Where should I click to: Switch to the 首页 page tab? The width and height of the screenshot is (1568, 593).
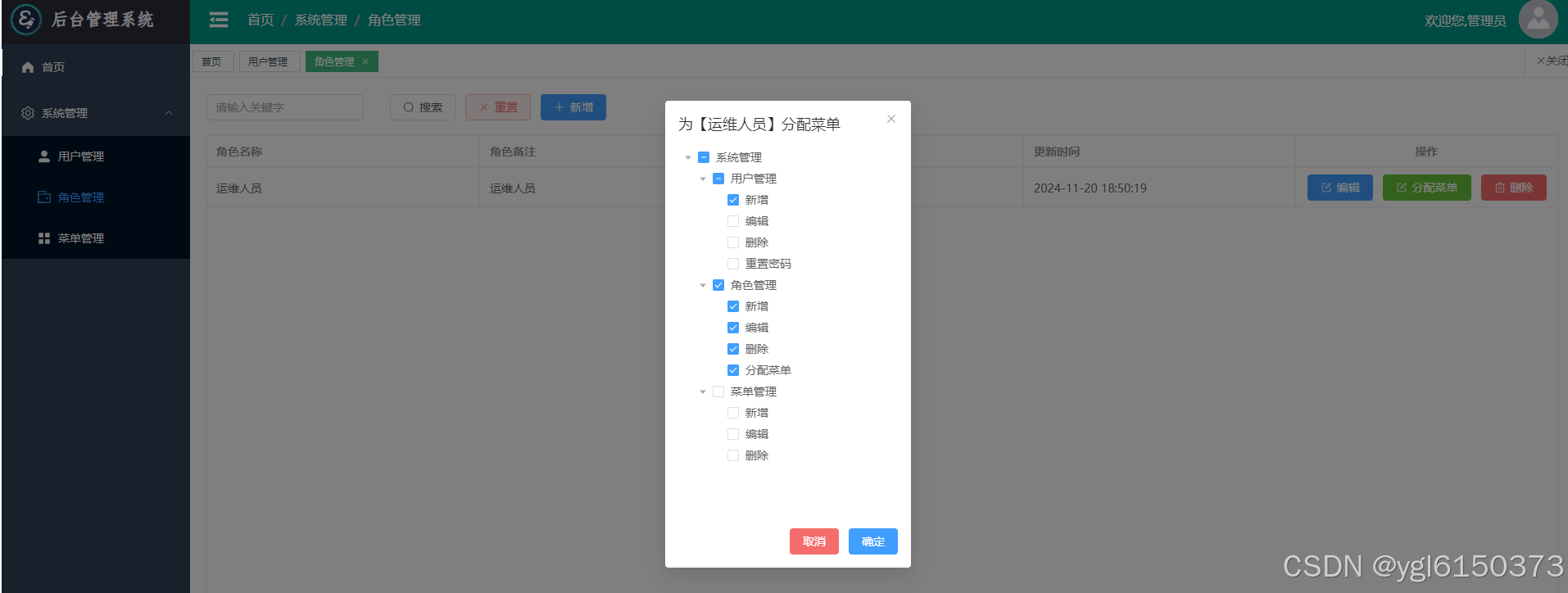tap(213, 61)
